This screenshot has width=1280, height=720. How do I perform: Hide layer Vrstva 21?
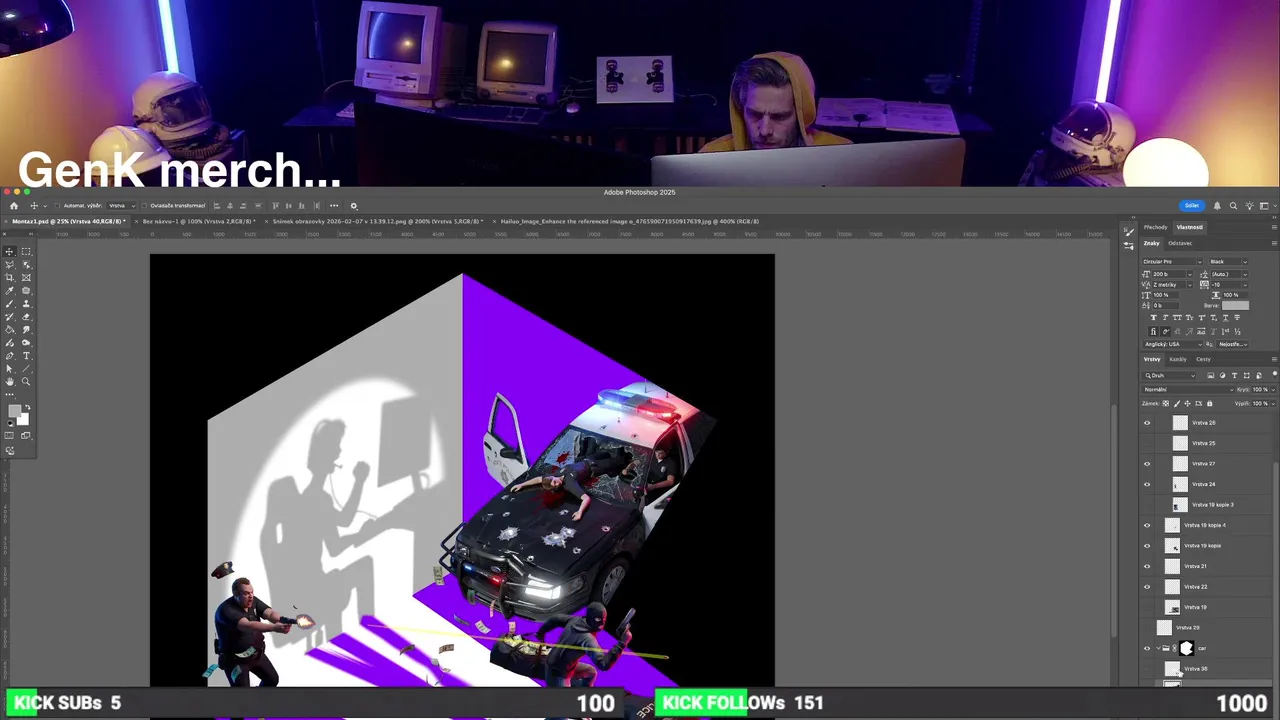[x=1147, y=566]
